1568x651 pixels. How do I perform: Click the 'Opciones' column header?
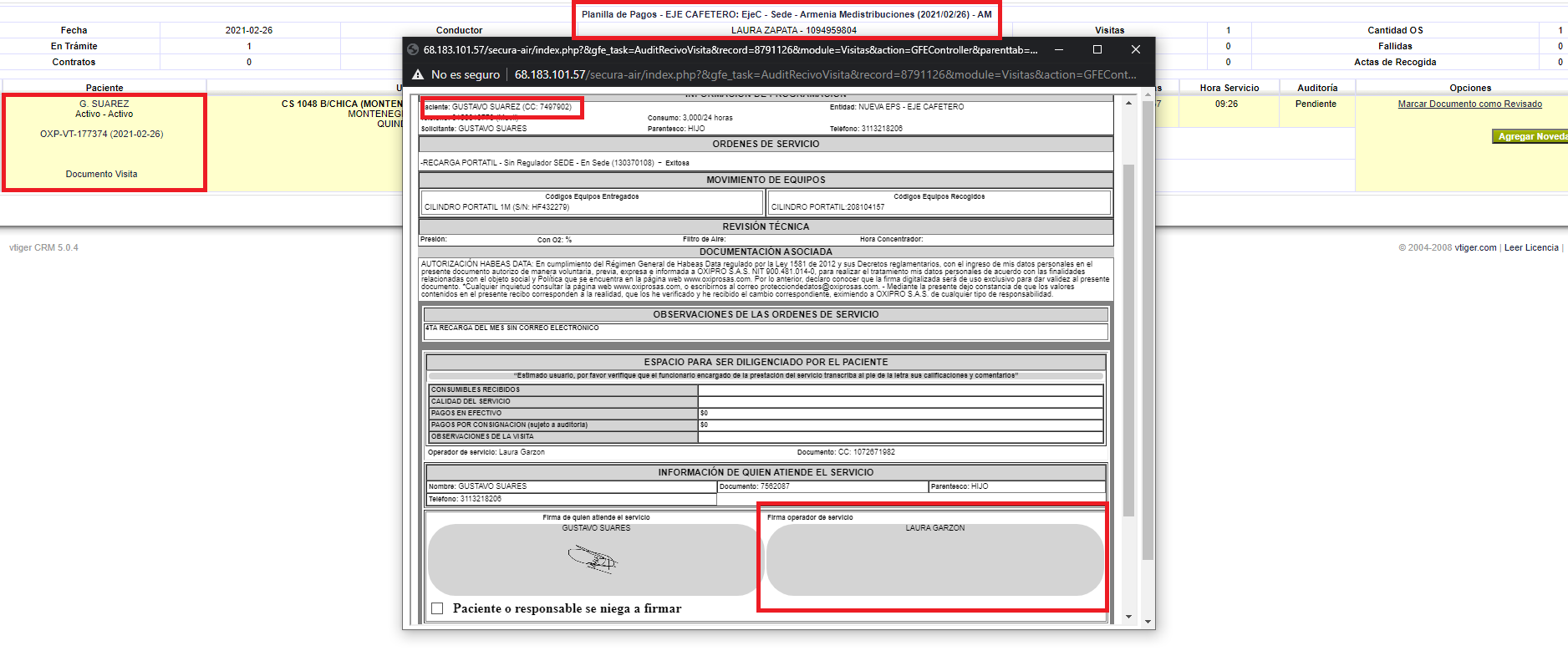point(1469,88)
